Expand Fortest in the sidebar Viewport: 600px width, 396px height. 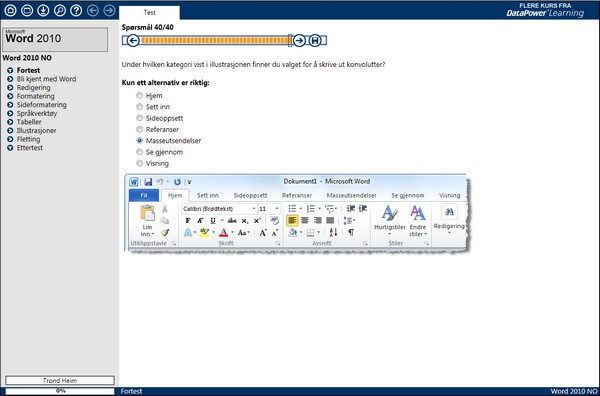pos(10,70)
